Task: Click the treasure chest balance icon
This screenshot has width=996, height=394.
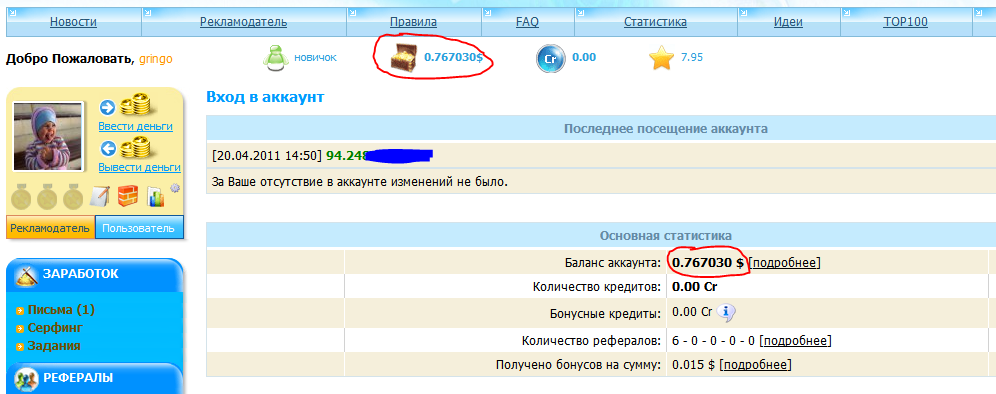Action: [x=403, y=58]
